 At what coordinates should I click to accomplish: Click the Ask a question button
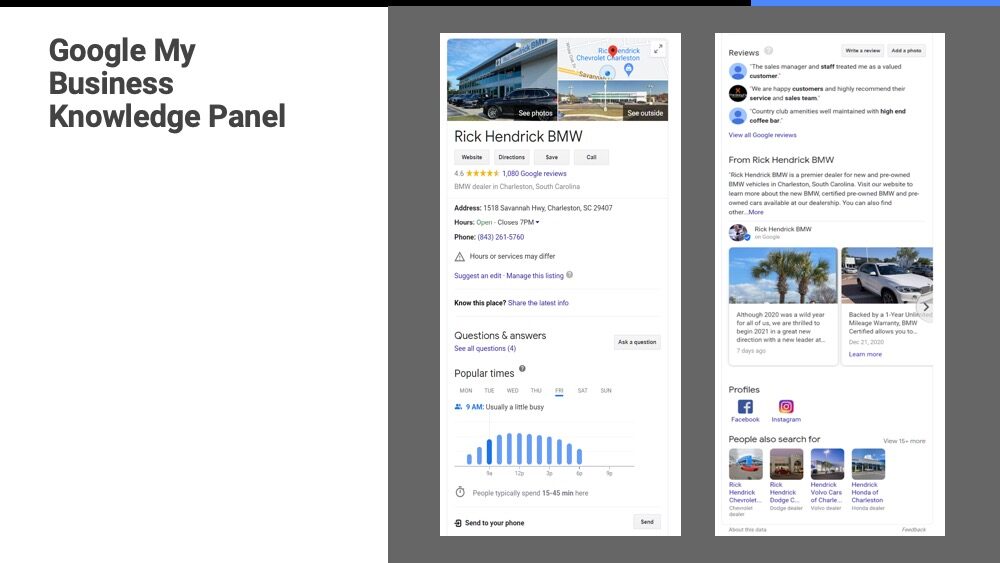click(x=636, y=342)
